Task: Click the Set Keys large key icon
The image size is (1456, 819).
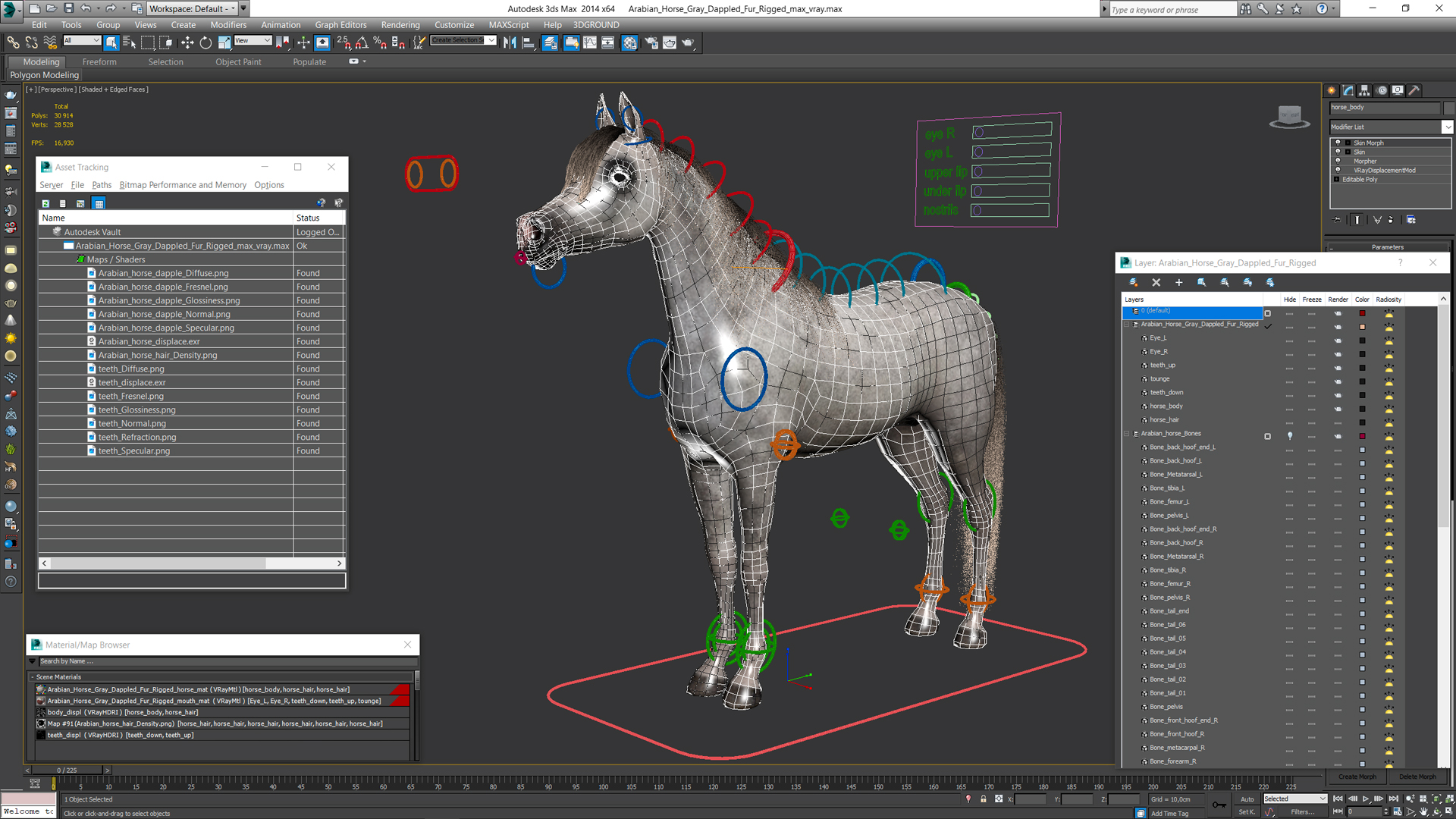Action: [x=1219, y=805]
